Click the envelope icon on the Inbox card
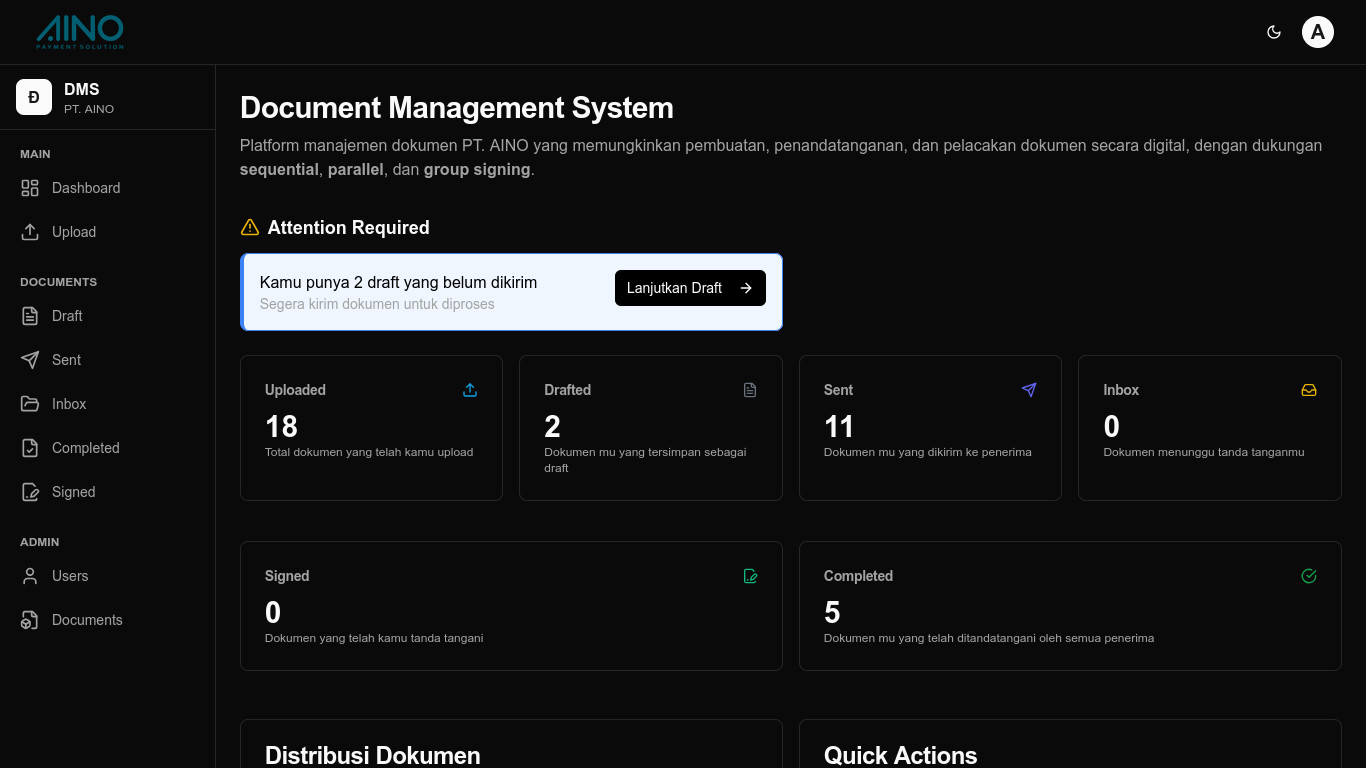 click(1309, 390)
